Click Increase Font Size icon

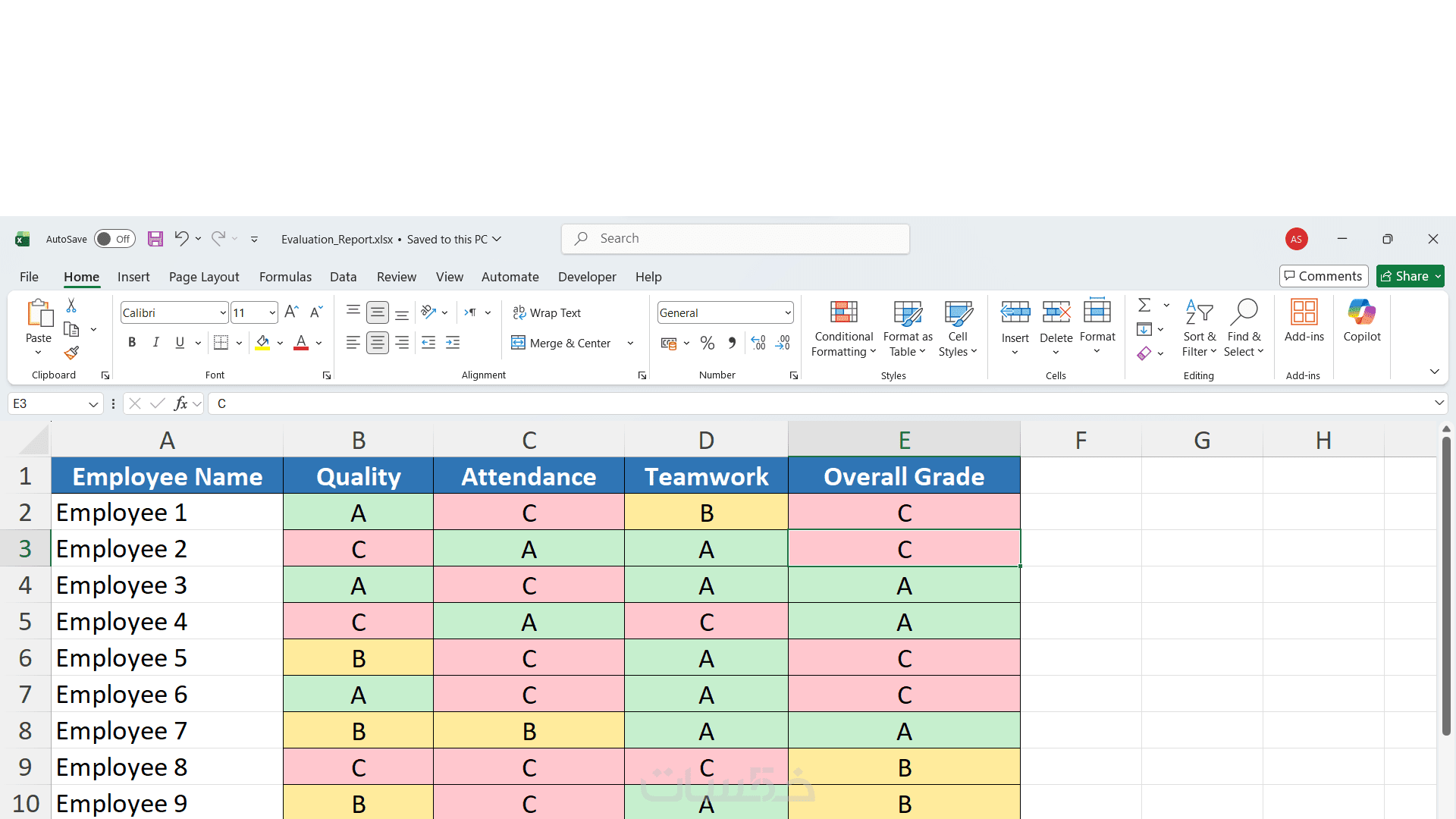pos(291,312)
